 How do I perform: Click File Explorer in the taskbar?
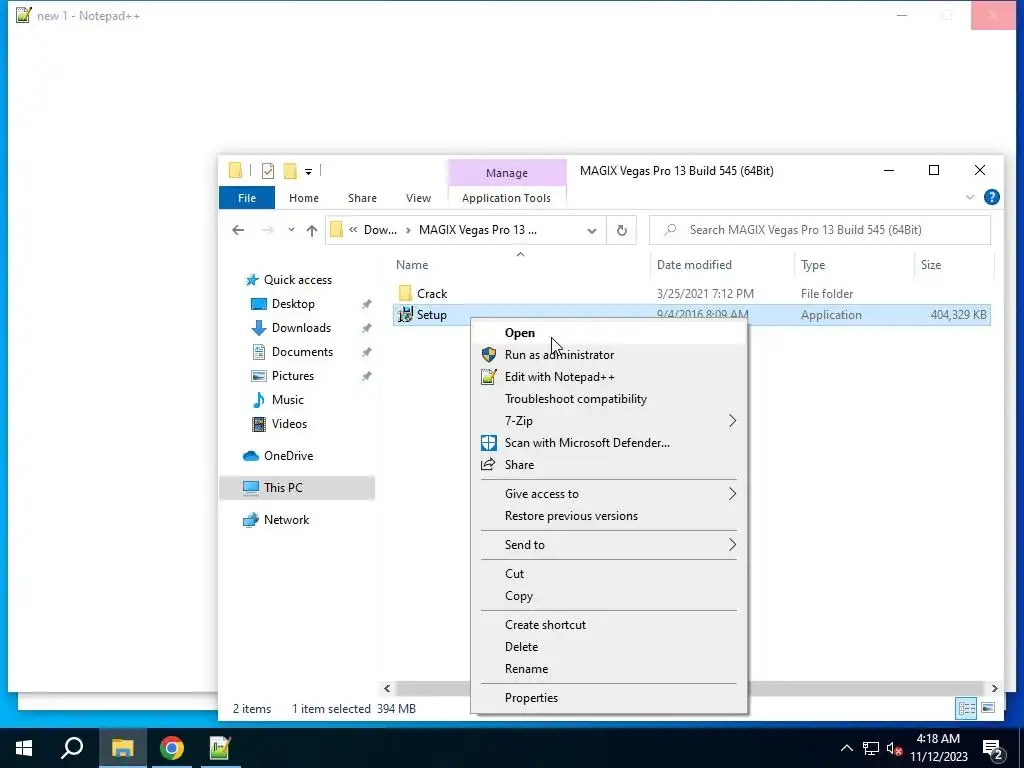(122, 748)
